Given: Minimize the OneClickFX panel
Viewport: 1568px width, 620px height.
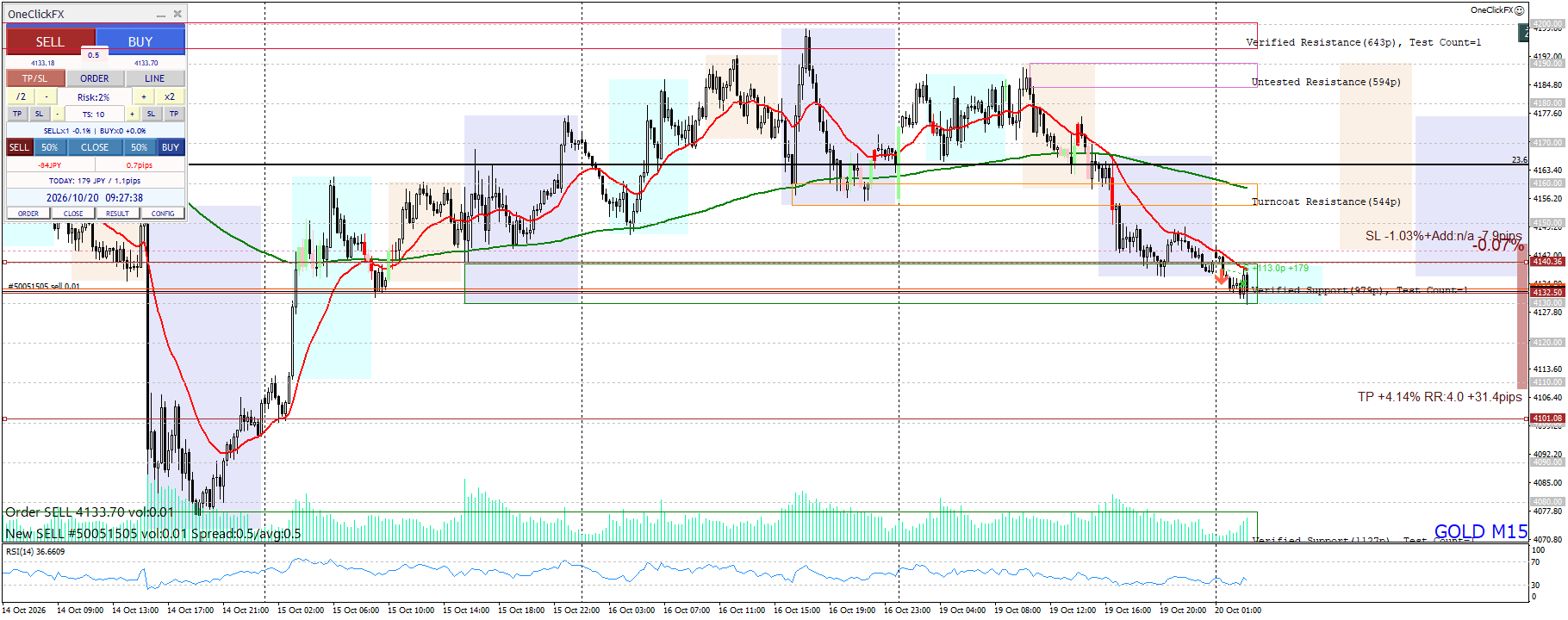Looking at the screenshot, I should (x=161, y=15).
